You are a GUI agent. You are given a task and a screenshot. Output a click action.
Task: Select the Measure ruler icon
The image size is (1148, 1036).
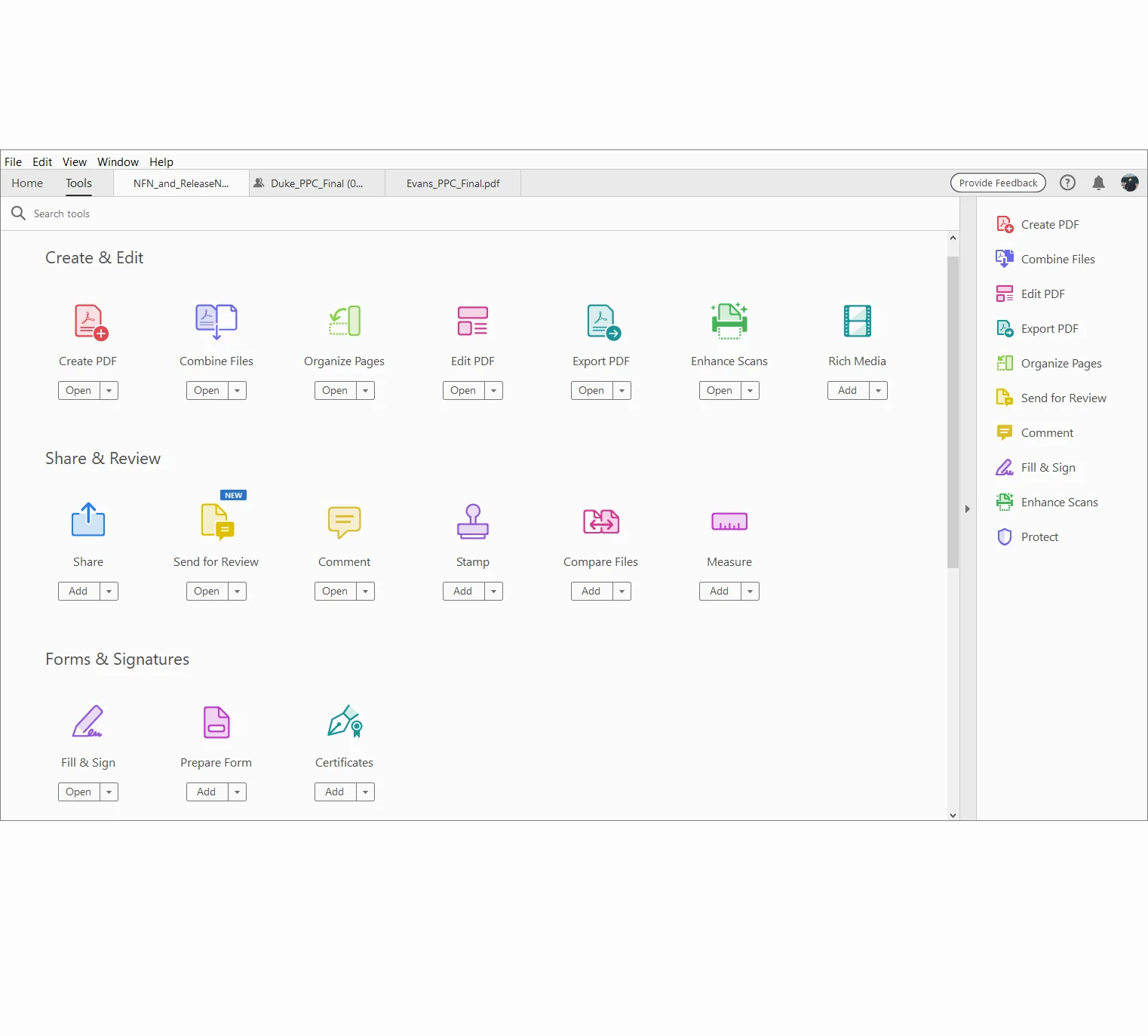729,521
